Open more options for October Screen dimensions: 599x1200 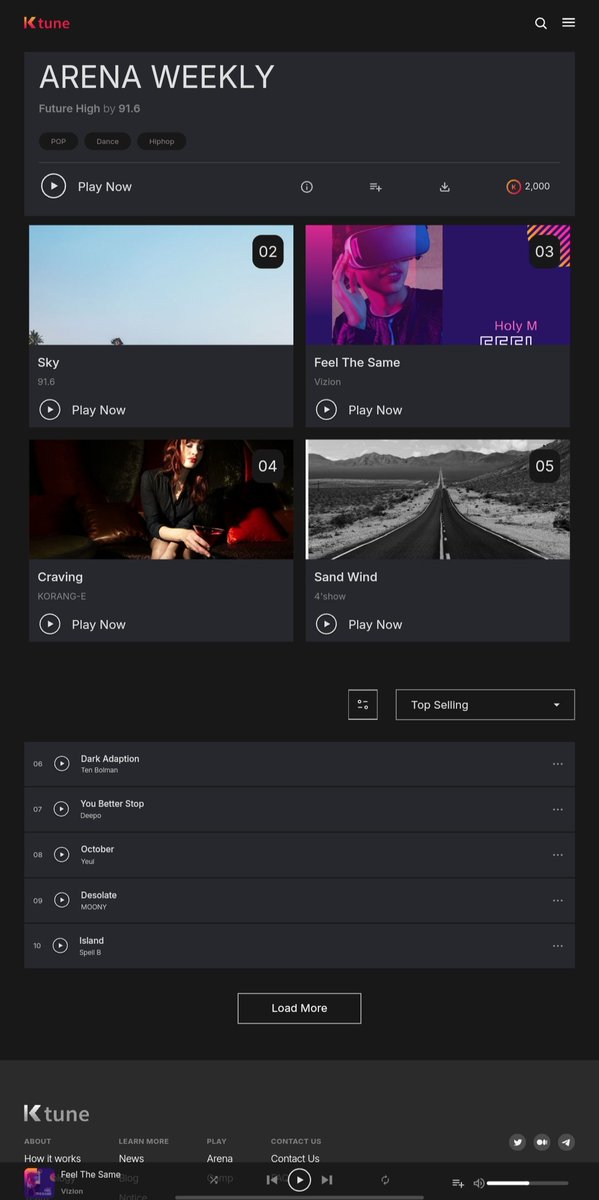(x=558, y=855)
